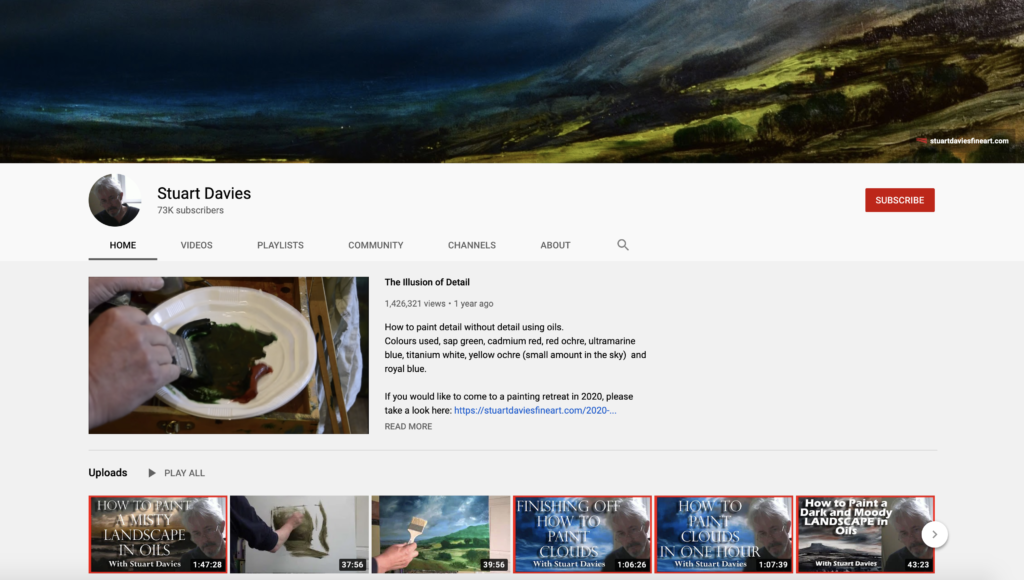Viewport: 1024px width, 580px height.
Task: Play the 'How To Paint A Misty Landscape In Oils' video
Action: coord(157,534)
